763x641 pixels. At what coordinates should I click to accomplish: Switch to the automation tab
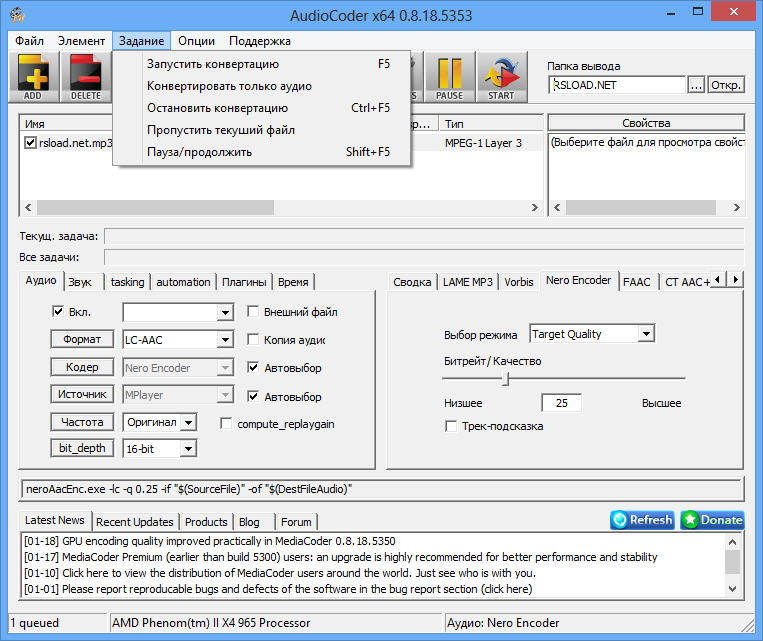[183, 282]
